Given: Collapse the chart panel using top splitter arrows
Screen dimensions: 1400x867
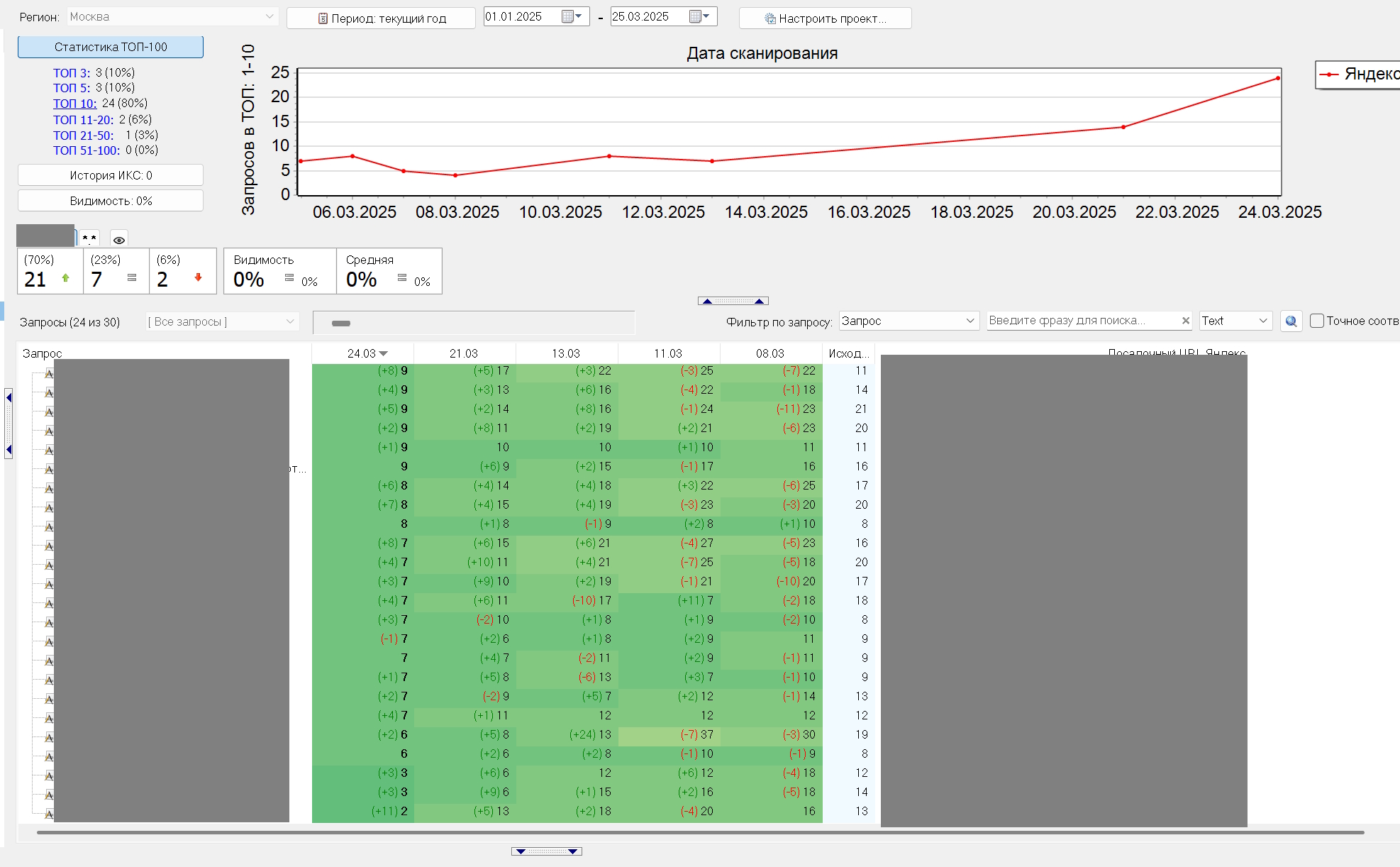Looking at the screenshot, I should coord(733,301).
